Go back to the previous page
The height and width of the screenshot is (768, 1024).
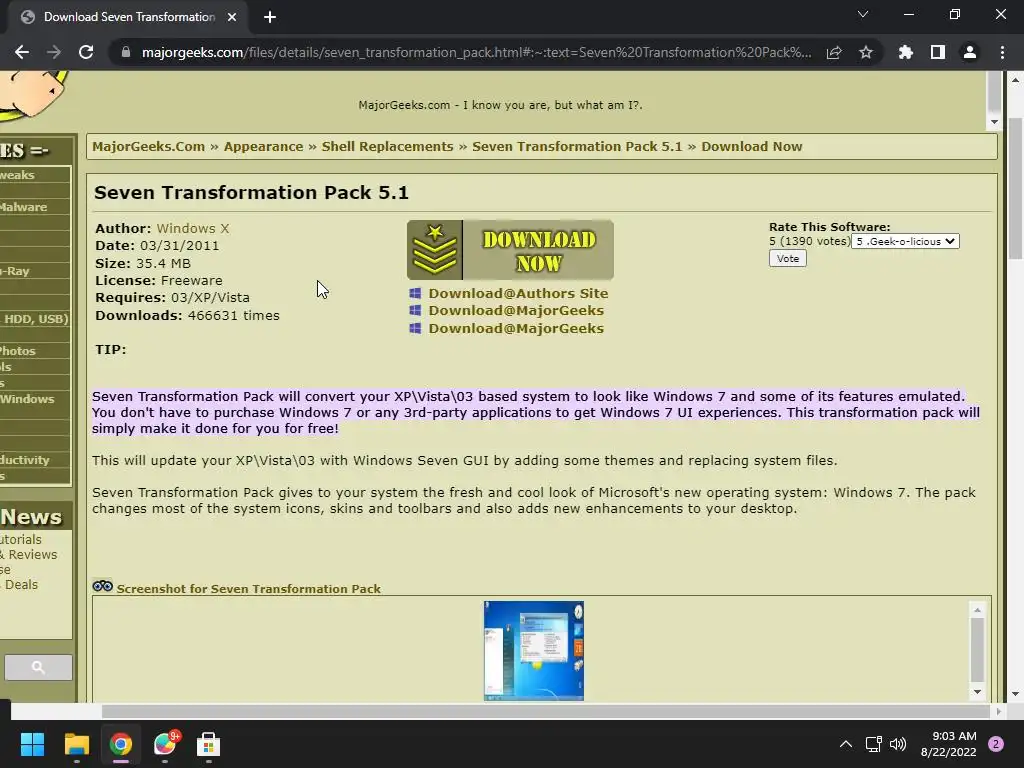point(22,52)
